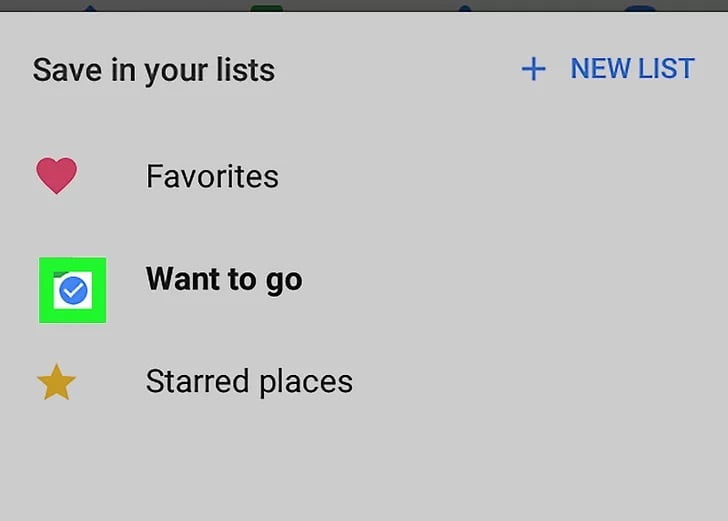The width and height of the screenshot is (728, 521).
Task: Click the NEW LIST text link
Action: tap(632, 69)
